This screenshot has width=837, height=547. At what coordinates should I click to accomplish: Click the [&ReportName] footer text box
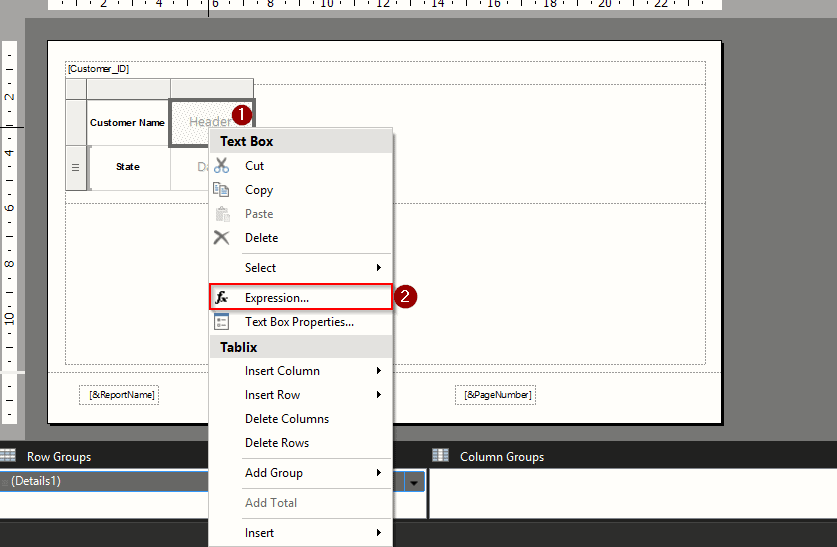119,395
